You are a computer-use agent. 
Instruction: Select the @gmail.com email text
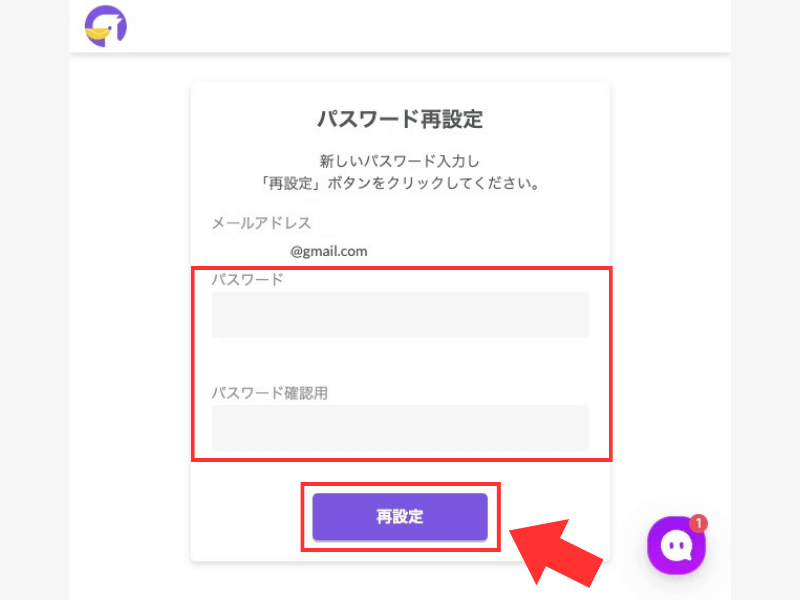coord(329,251)
